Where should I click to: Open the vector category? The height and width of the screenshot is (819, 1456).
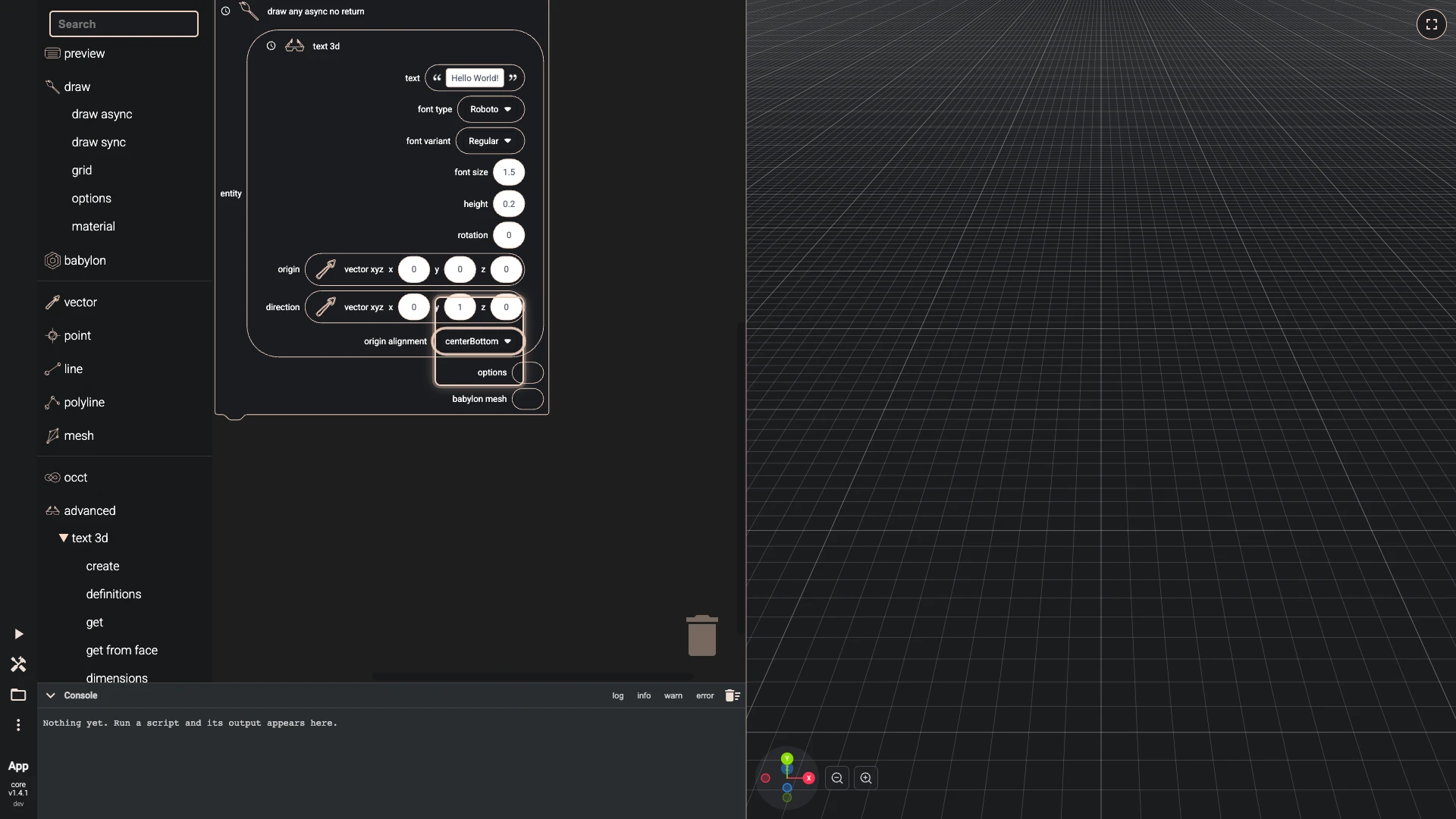[x=80, y=303]
